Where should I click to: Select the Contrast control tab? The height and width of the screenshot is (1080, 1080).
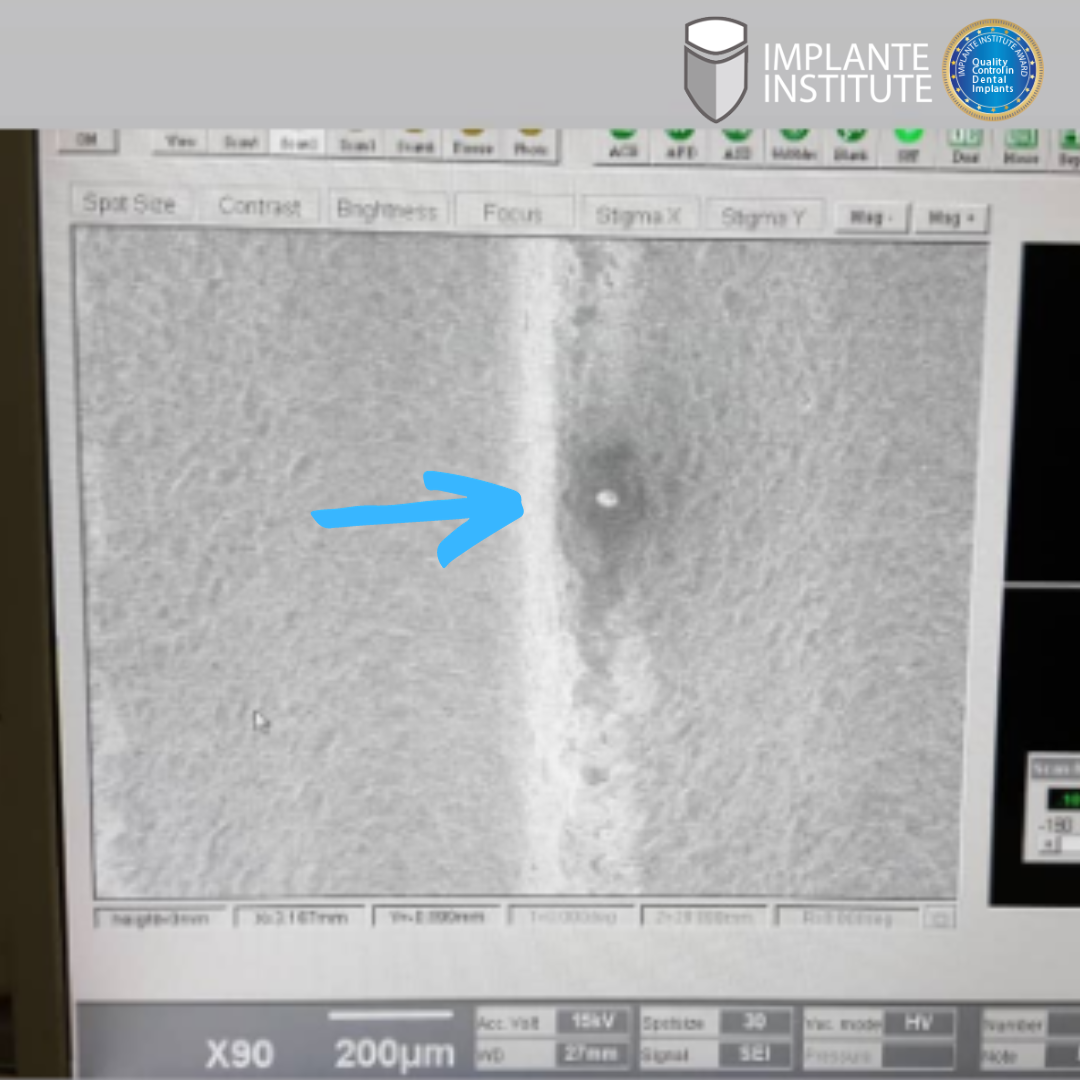click(x=259, y=207)
